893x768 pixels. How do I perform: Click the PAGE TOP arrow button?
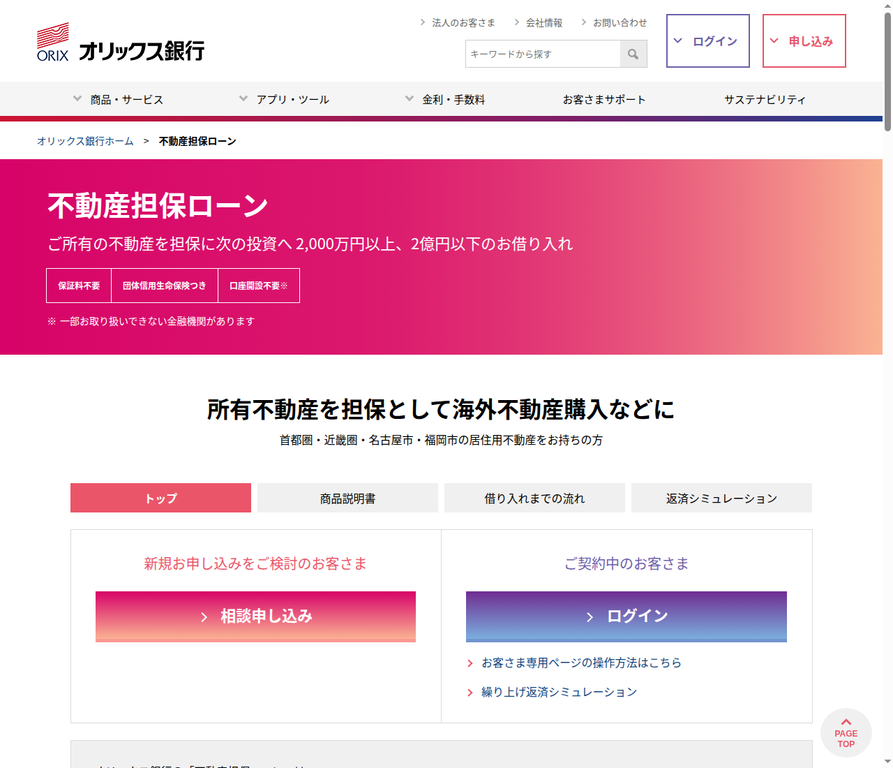tap(846, 733)
